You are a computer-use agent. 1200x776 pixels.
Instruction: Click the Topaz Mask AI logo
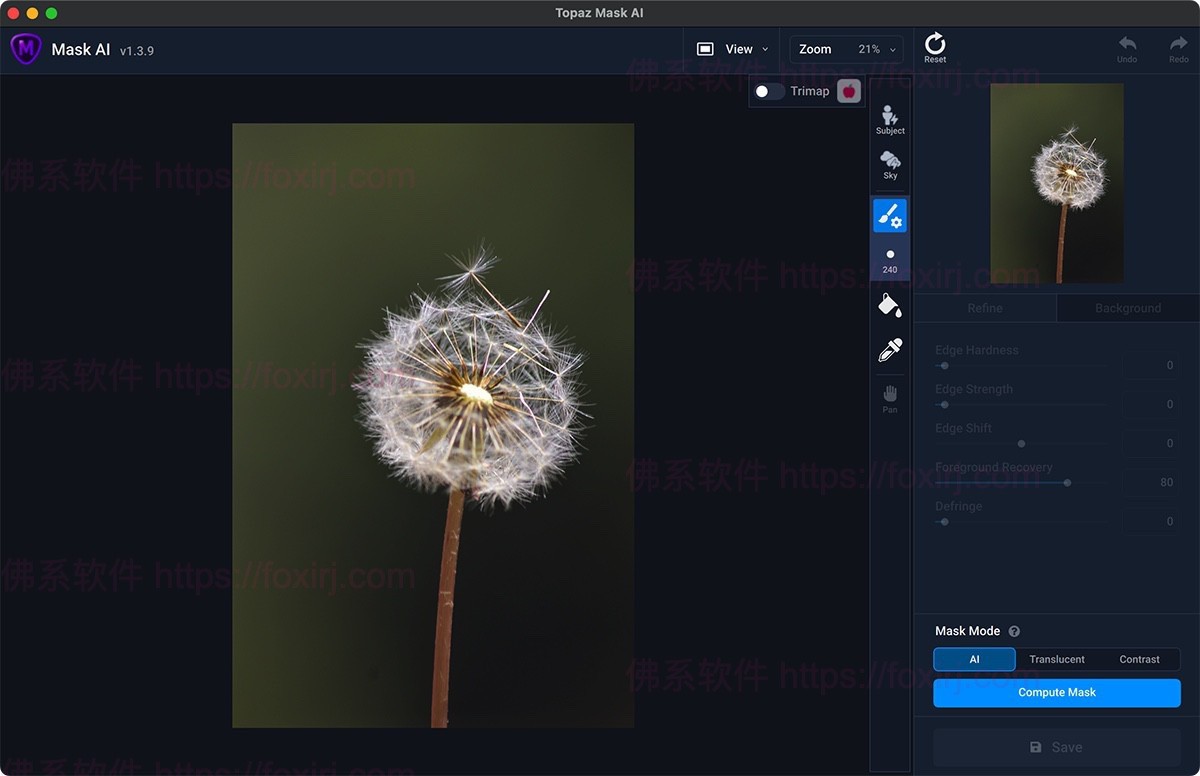click(x=26, y=48)
